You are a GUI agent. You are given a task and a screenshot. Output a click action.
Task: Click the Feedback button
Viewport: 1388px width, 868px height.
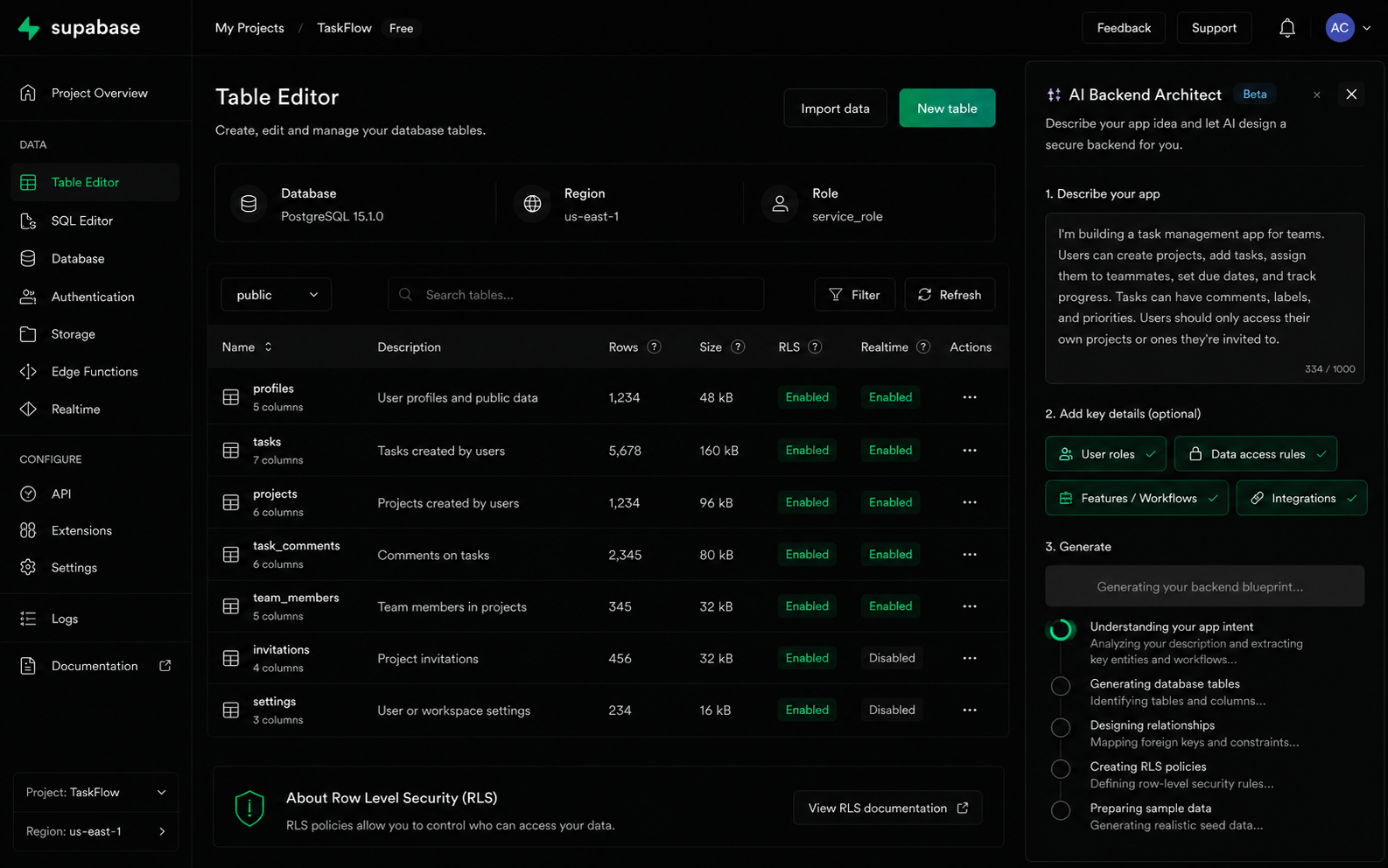pyautogui.click(x=1124, y=28)
